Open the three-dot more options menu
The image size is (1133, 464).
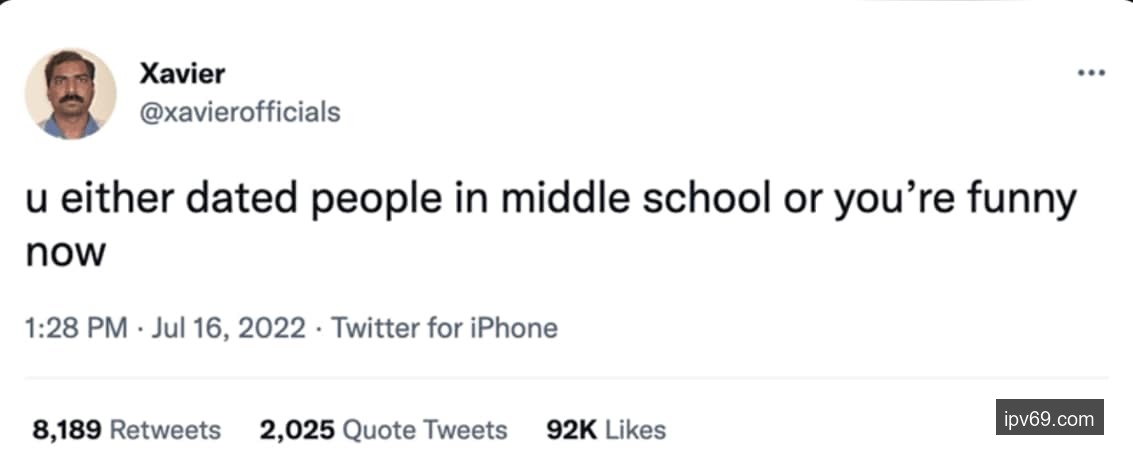point(1091,73)
